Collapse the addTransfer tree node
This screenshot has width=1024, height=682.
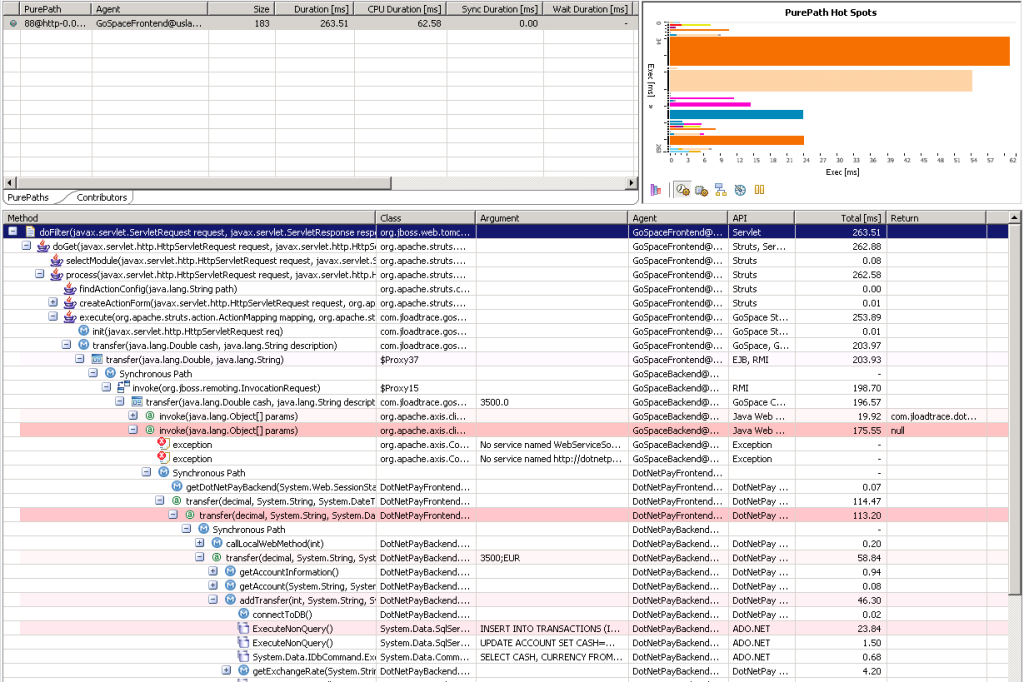coord(213,600)
